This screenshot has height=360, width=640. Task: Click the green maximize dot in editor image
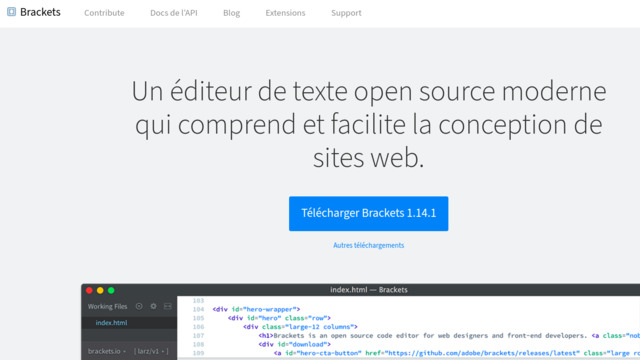(x=111, y=290)
